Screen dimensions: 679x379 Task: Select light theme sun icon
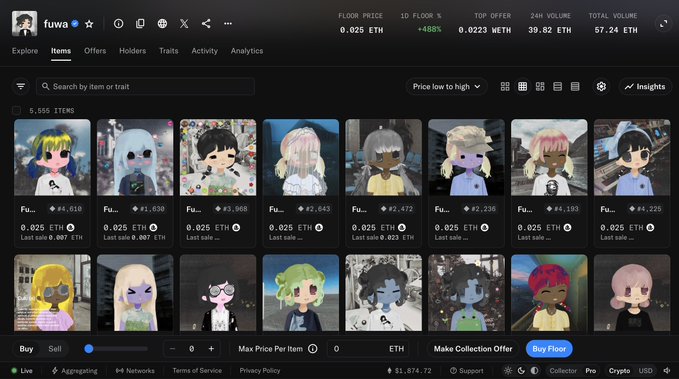[x=508, y=370]
